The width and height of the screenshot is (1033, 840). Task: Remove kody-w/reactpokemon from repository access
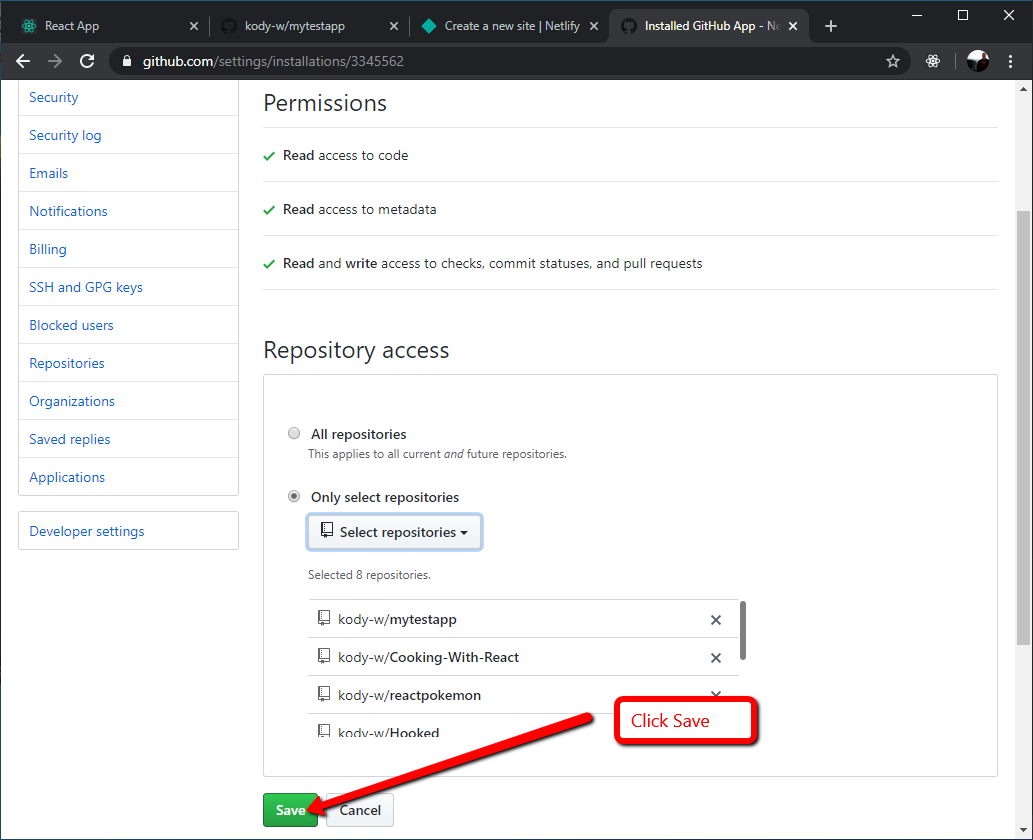click(716, 694)
